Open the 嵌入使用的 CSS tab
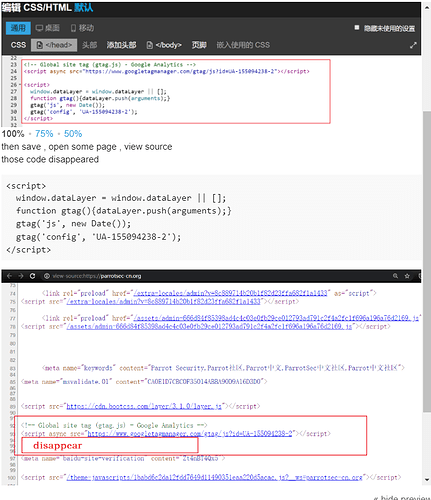Viewport: 431px width, 500px height. pyautogui.click(x=243, y=45)
